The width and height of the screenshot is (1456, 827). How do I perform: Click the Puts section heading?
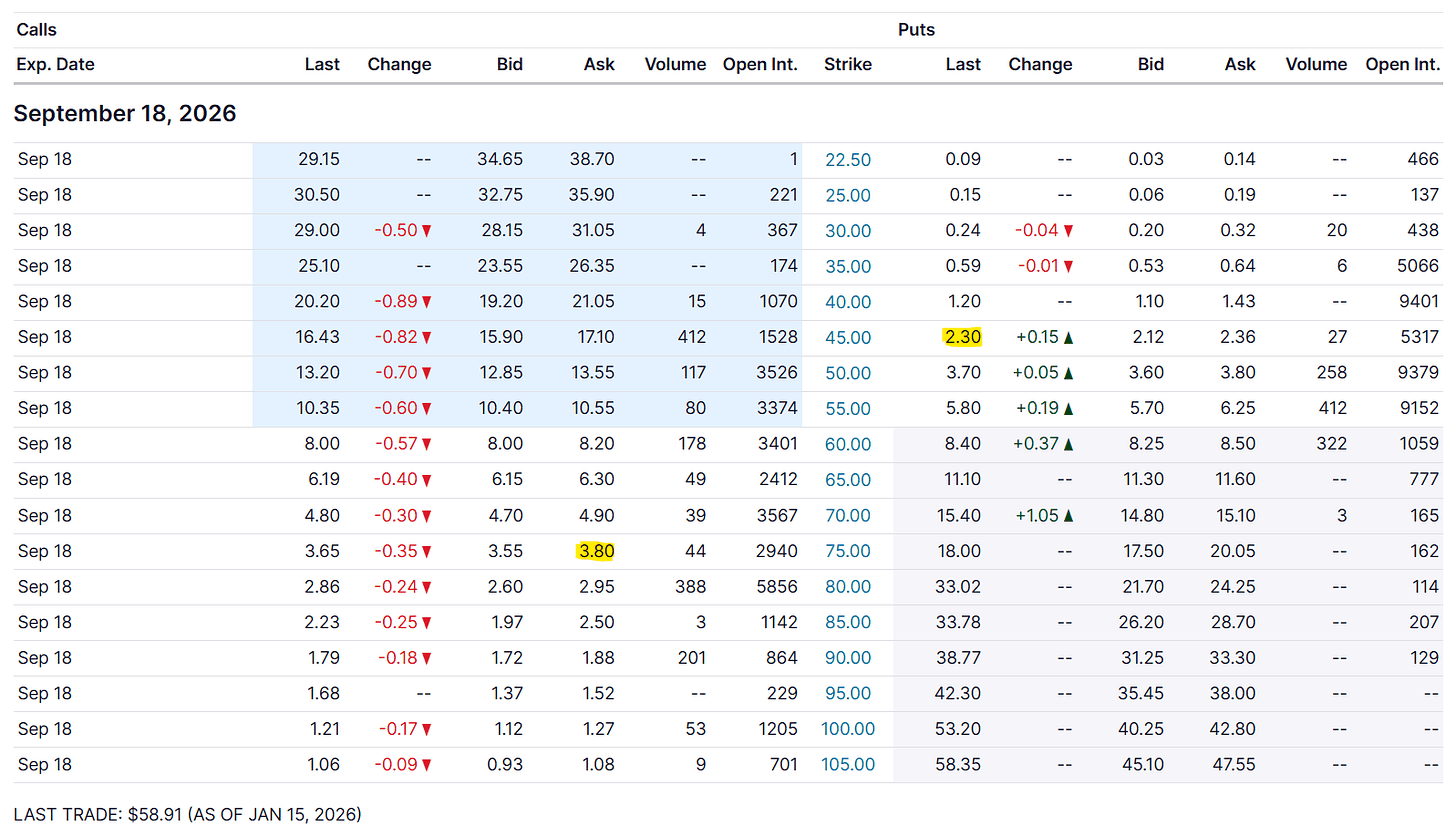click(x=916, y=30)
